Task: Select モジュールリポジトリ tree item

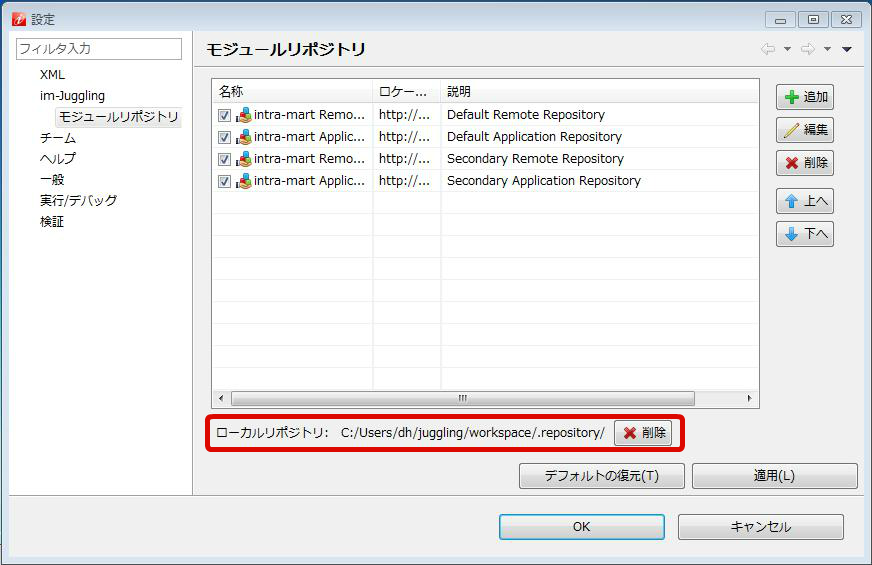Action: 118,117
